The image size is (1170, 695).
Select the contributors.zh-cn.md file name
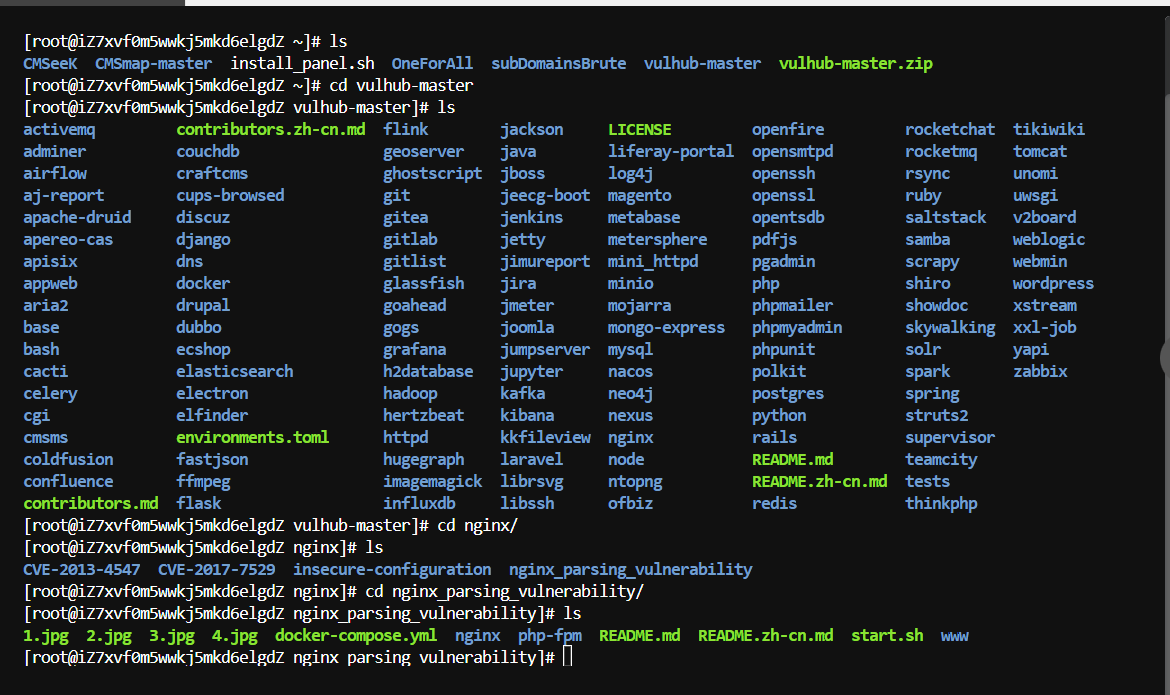click(271, 129)
